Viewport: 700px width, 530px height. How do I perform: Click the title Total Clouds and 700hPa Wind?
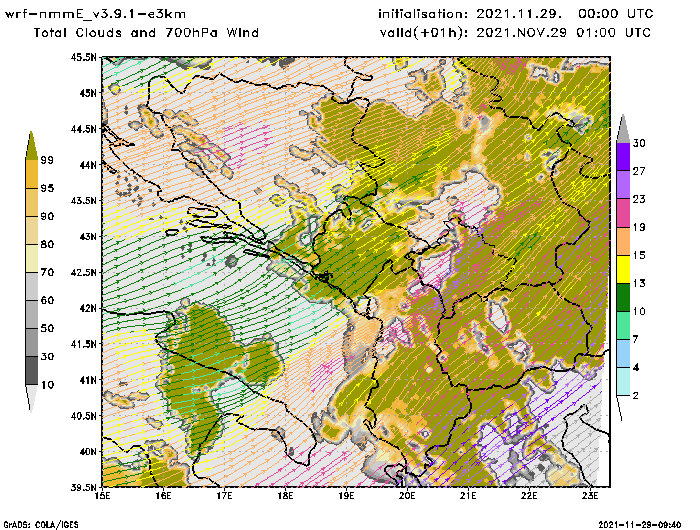[x=146, y=33]
